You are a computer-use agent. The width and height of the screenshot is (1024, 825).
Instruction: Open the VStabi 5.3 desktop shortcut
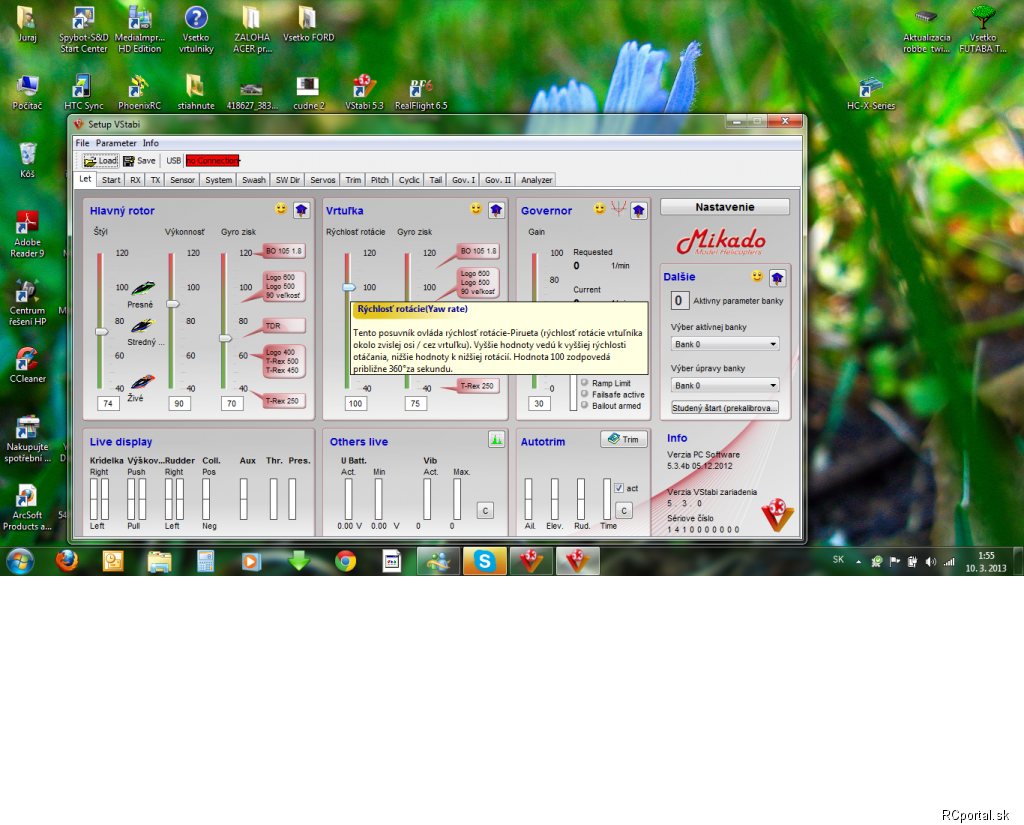click(x=364, y=92)
